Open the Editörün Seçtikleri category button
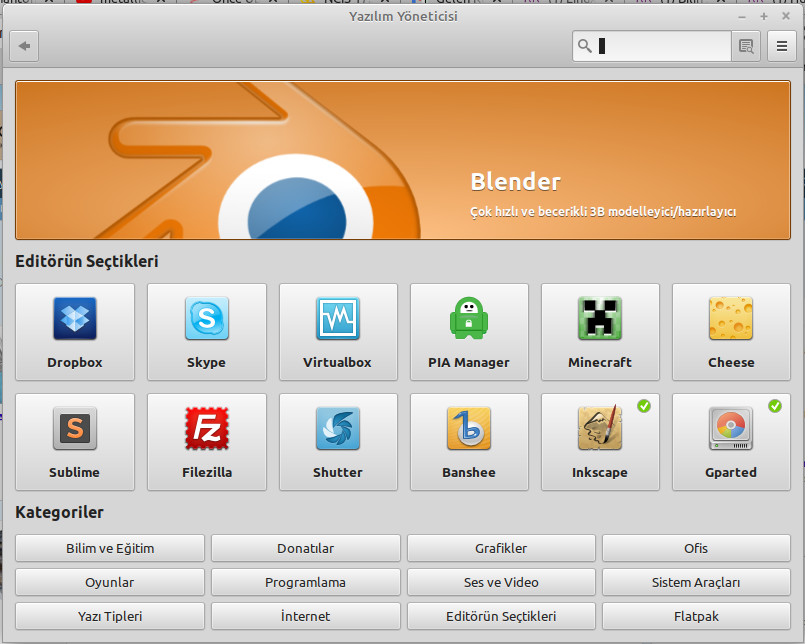Screen dimensions: 805x644 pyautogui.click(x=501, y=616)
